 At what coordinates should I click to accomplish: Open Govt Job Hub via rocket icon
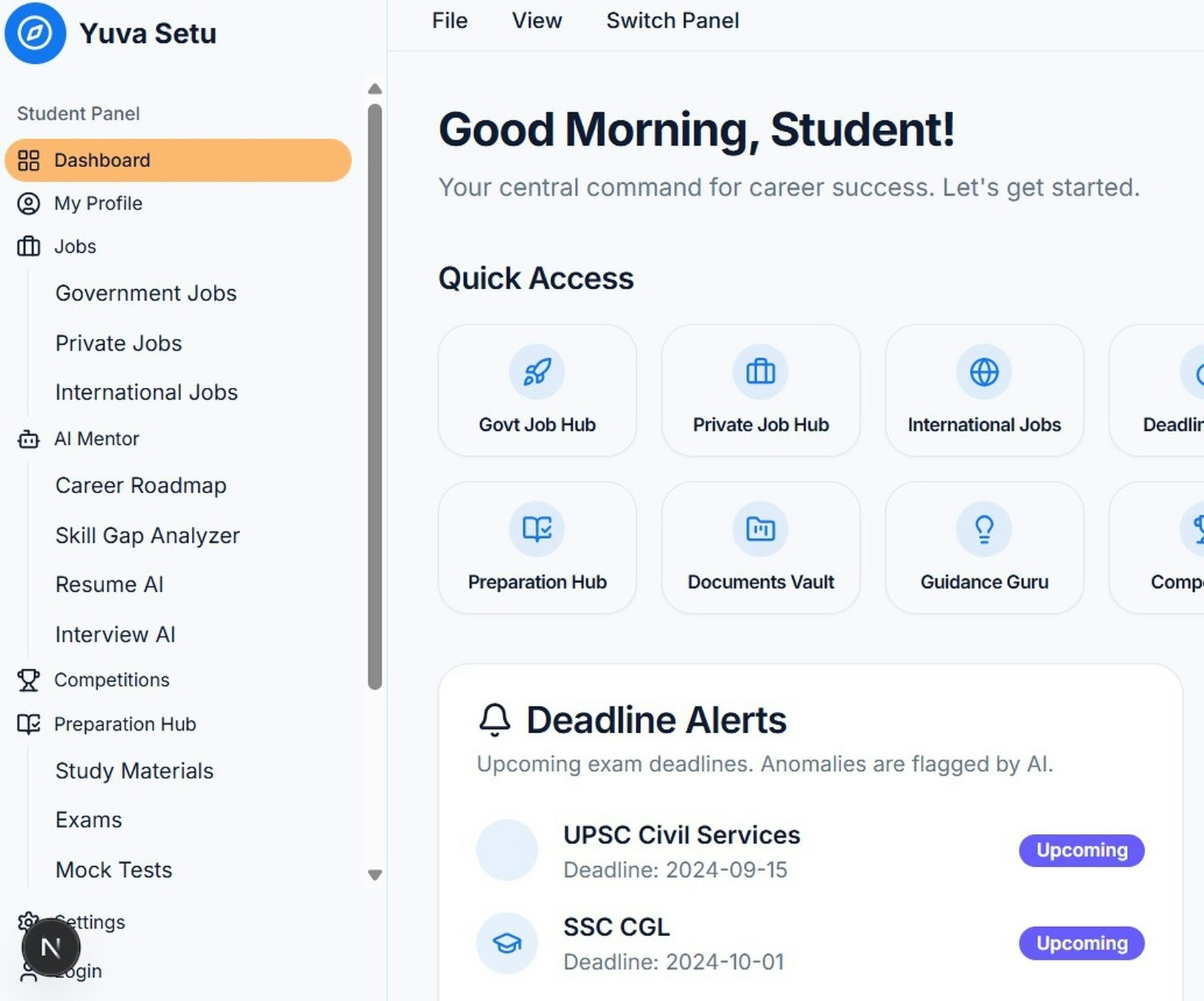(x=536, y=372)
